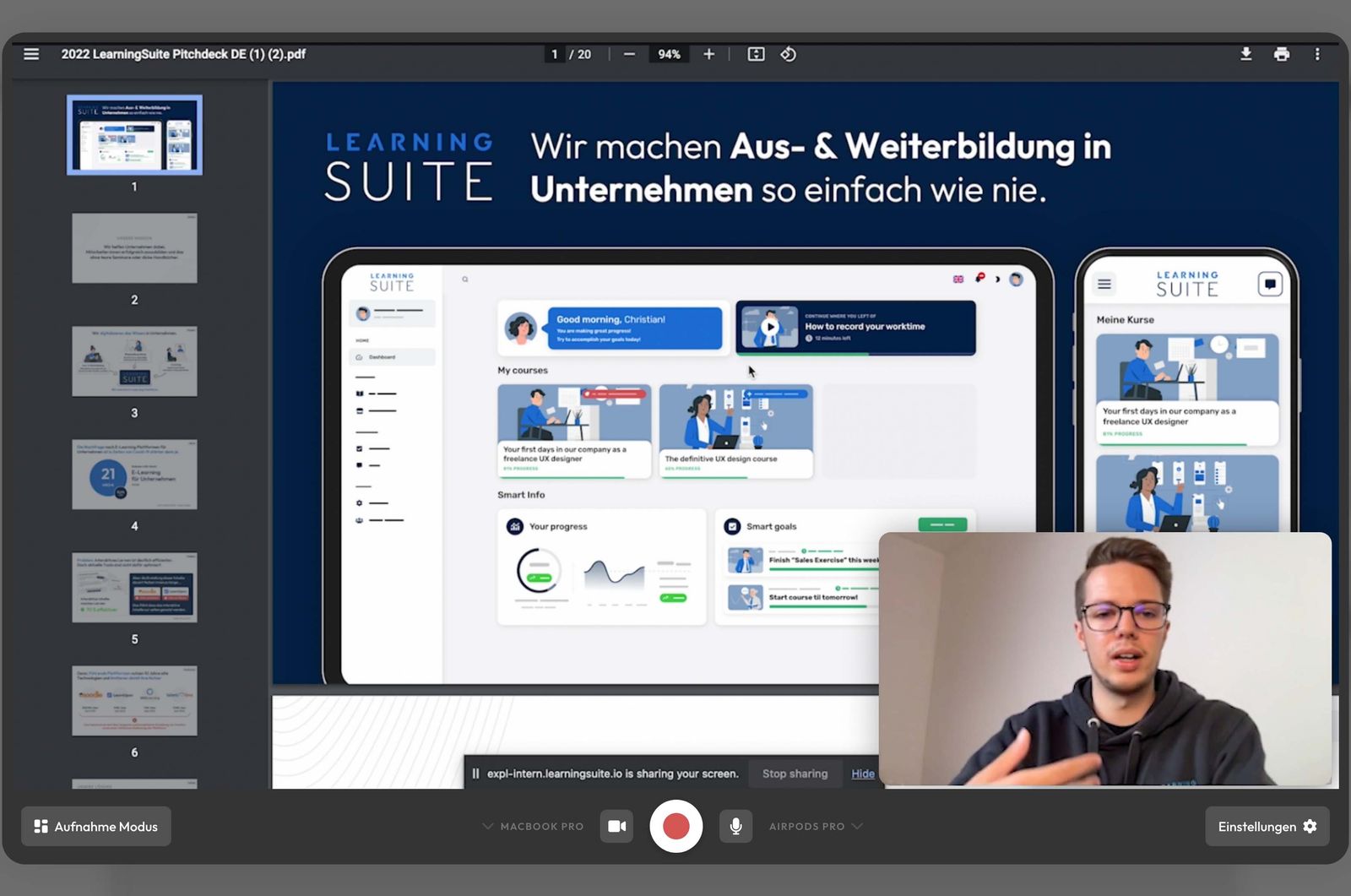Click the Aufnahme Modus menu item

[x=95, y=826]
